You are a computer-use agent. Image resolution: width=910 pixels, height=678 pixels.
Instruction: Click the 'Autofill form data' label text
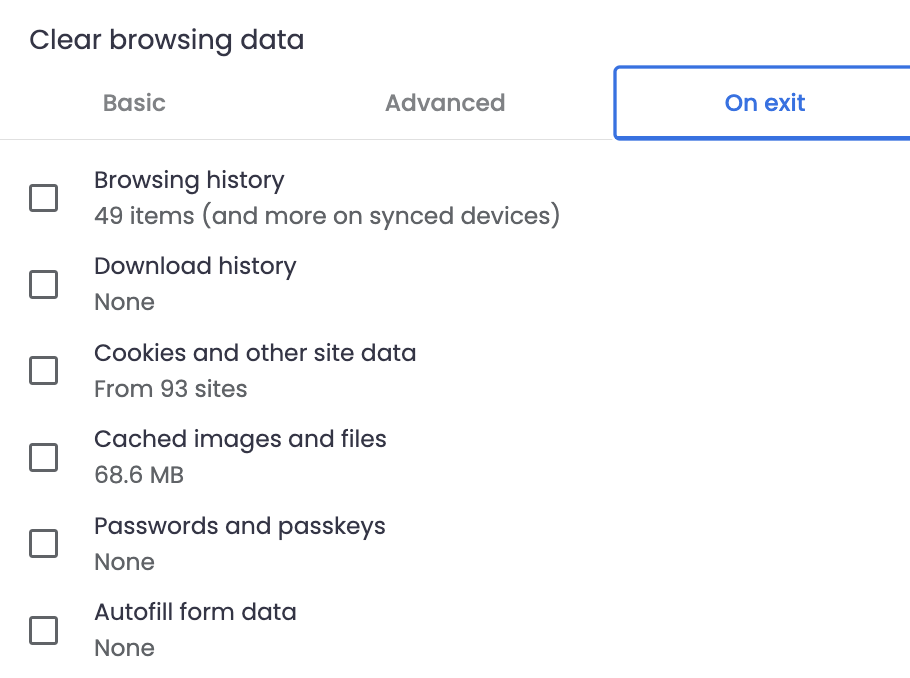(x=195, y=612)
